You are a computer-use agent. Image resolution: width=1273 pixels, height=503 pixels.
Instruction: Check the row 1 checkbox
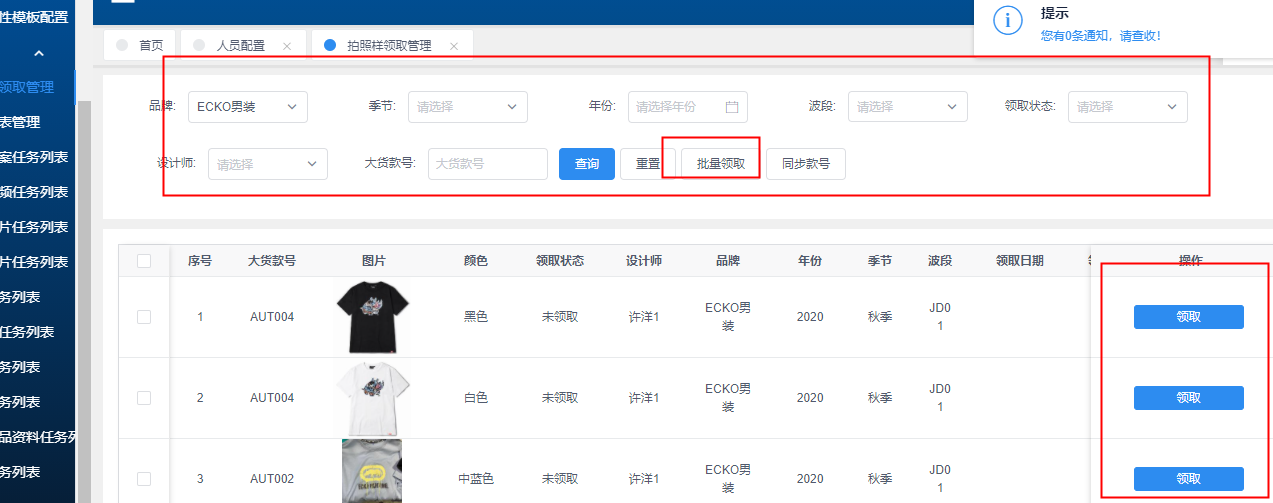(x=144, y=317)
